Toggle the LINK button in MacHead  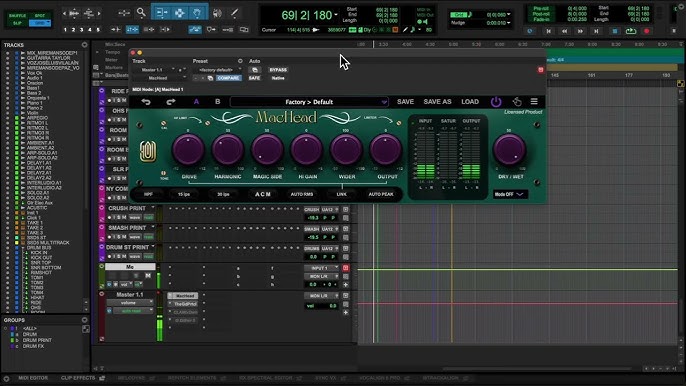tap(341, 194)
